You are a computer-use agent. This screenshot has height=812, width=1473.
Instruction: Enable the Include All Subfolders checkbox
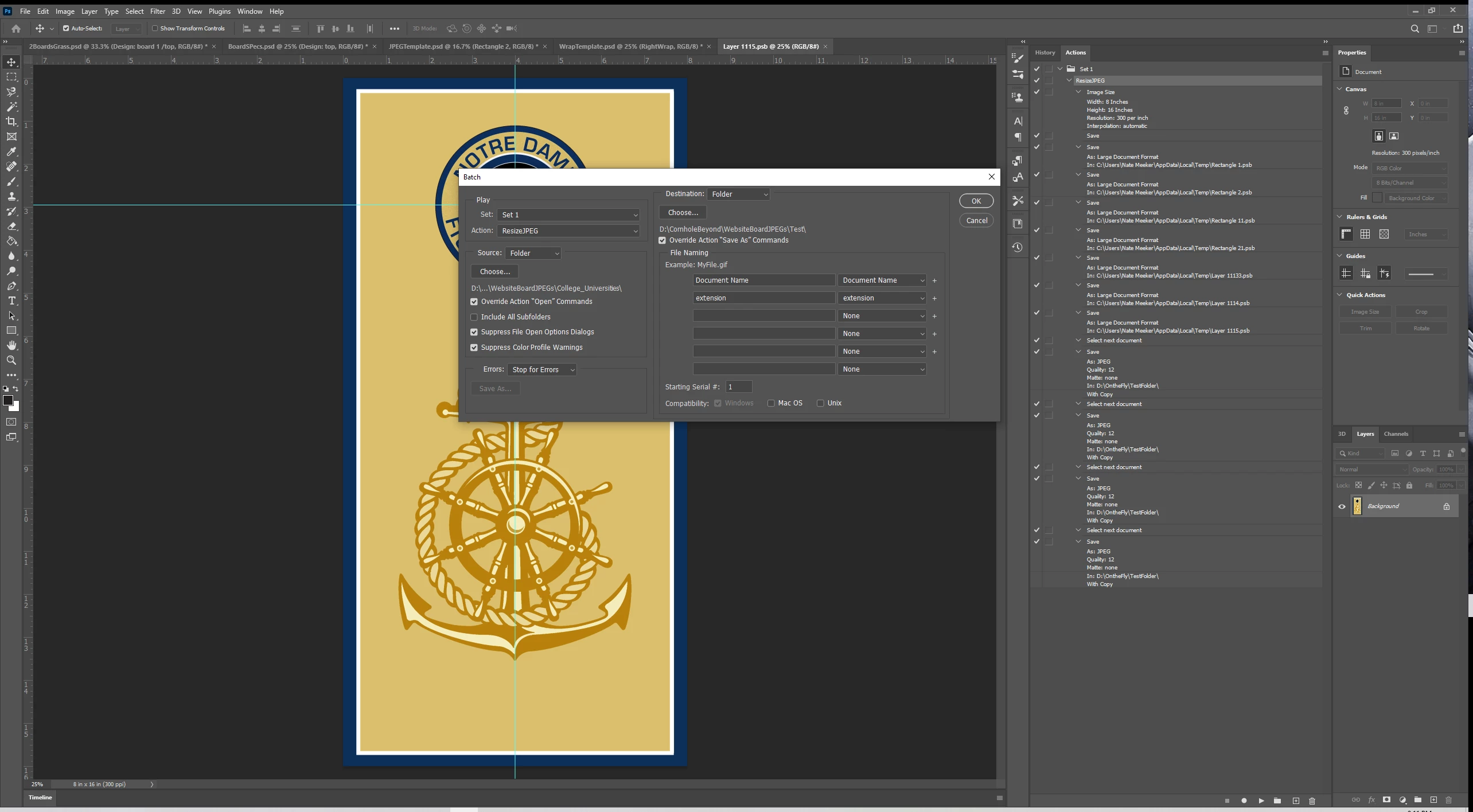pyautogui.click(x=474, y=317)
